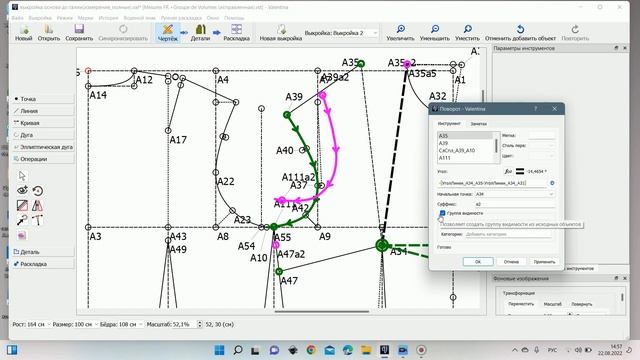Confirm rotation with OK button
Viewport: 640px width, 360px height.
pyautogui.click(x=478, y=262)
